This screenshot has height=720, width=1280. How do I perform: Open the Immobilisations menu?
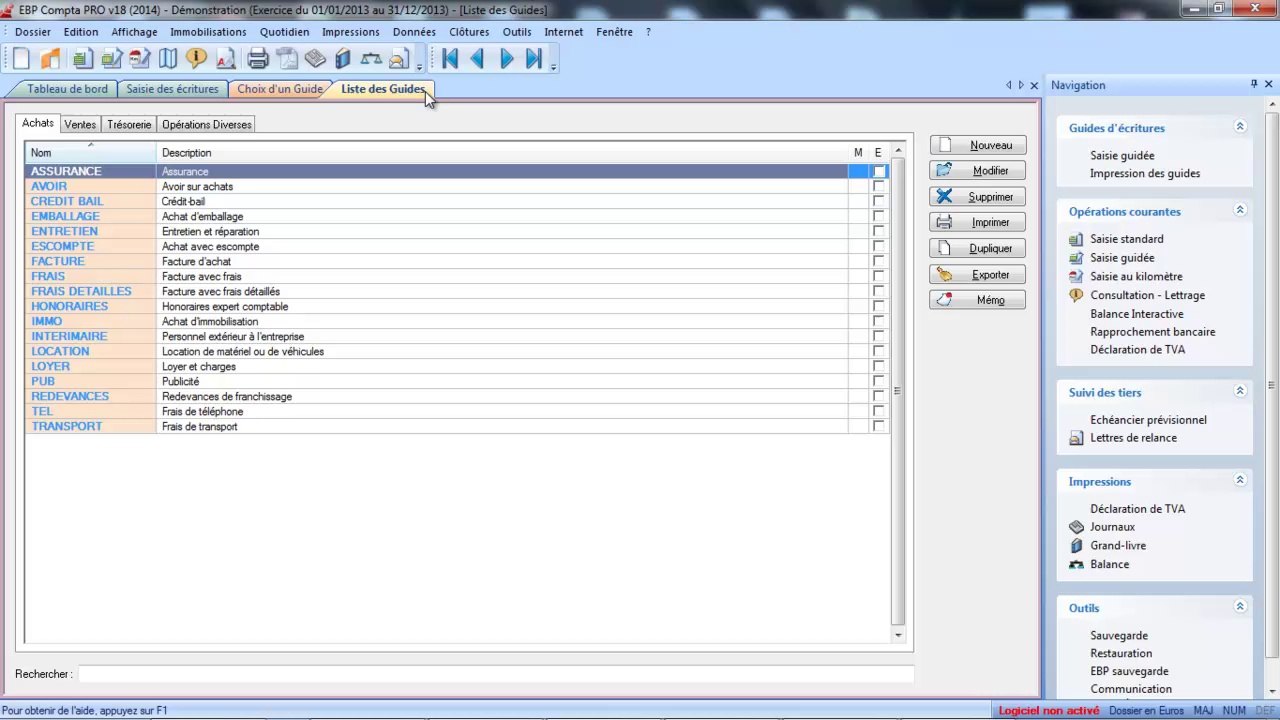208,32
